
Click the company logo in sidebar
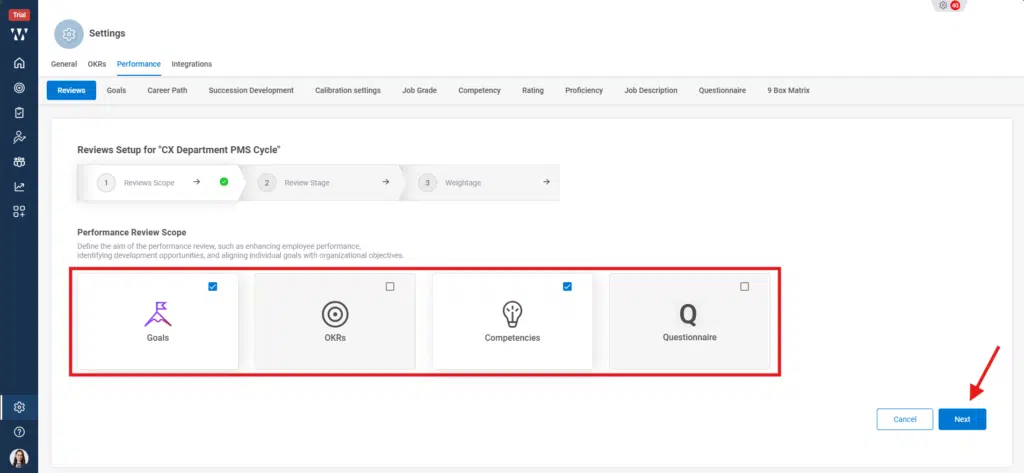coord(19,34)
